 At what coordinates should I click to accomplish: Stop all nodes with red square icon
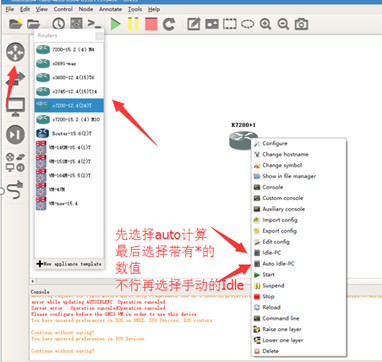(x=151, y=24)
